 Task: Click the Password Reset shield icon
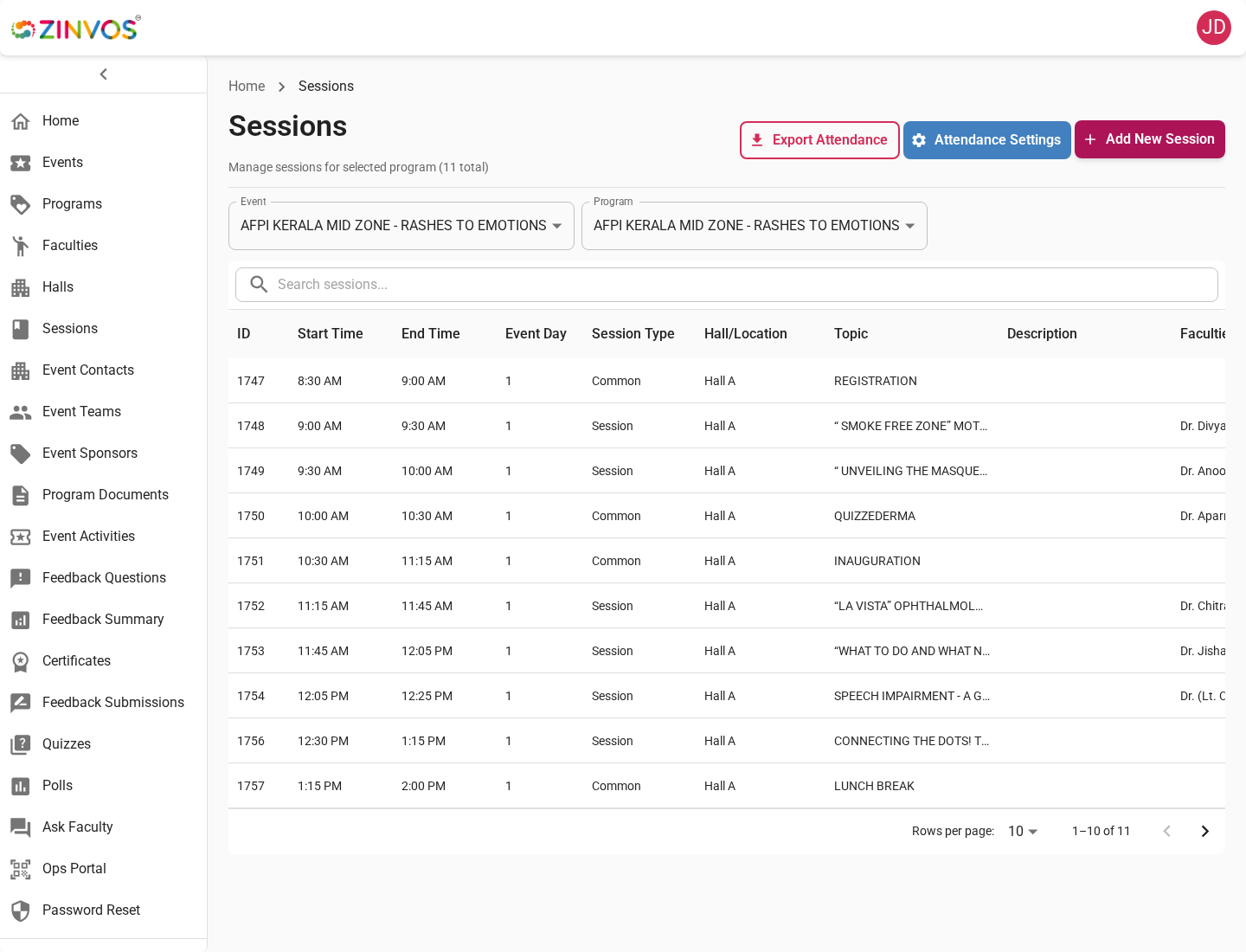pyautogui.click(x=21, y=910)
